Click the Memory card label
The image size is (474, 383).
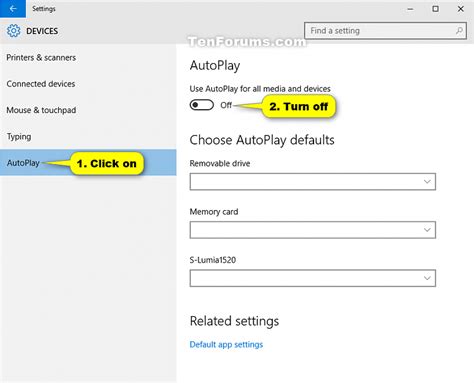pyautogui.click(x=214, y=212)
